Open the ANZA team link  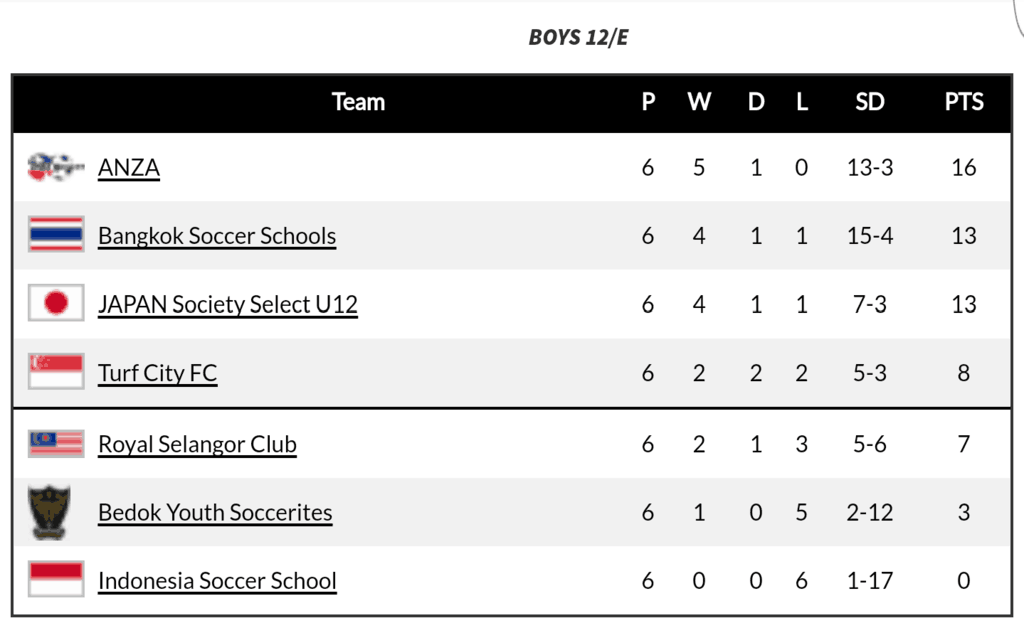(x=129, y=168)
